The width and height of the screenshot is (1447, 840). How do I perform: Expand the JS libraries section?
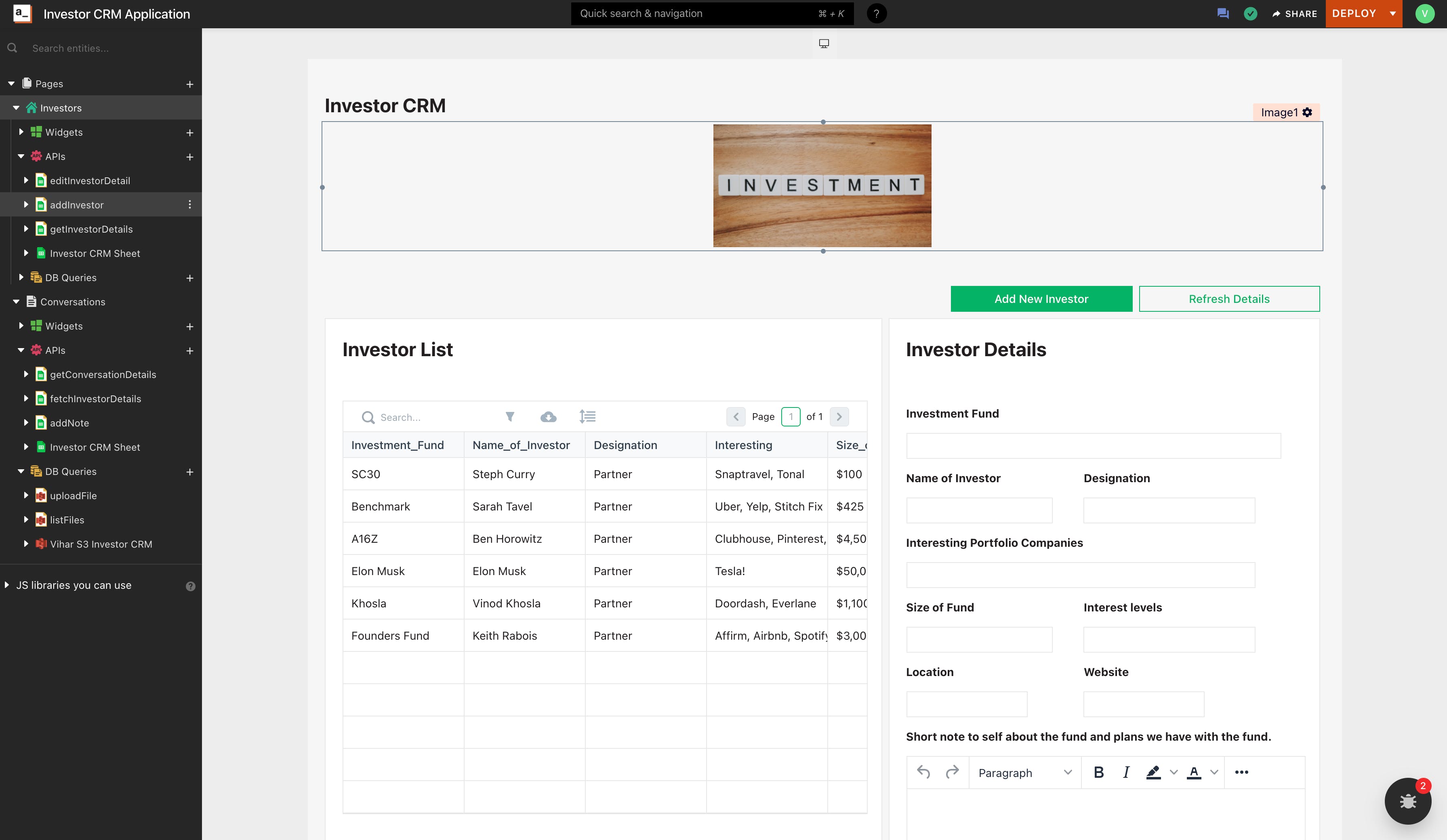click(7, 585)
